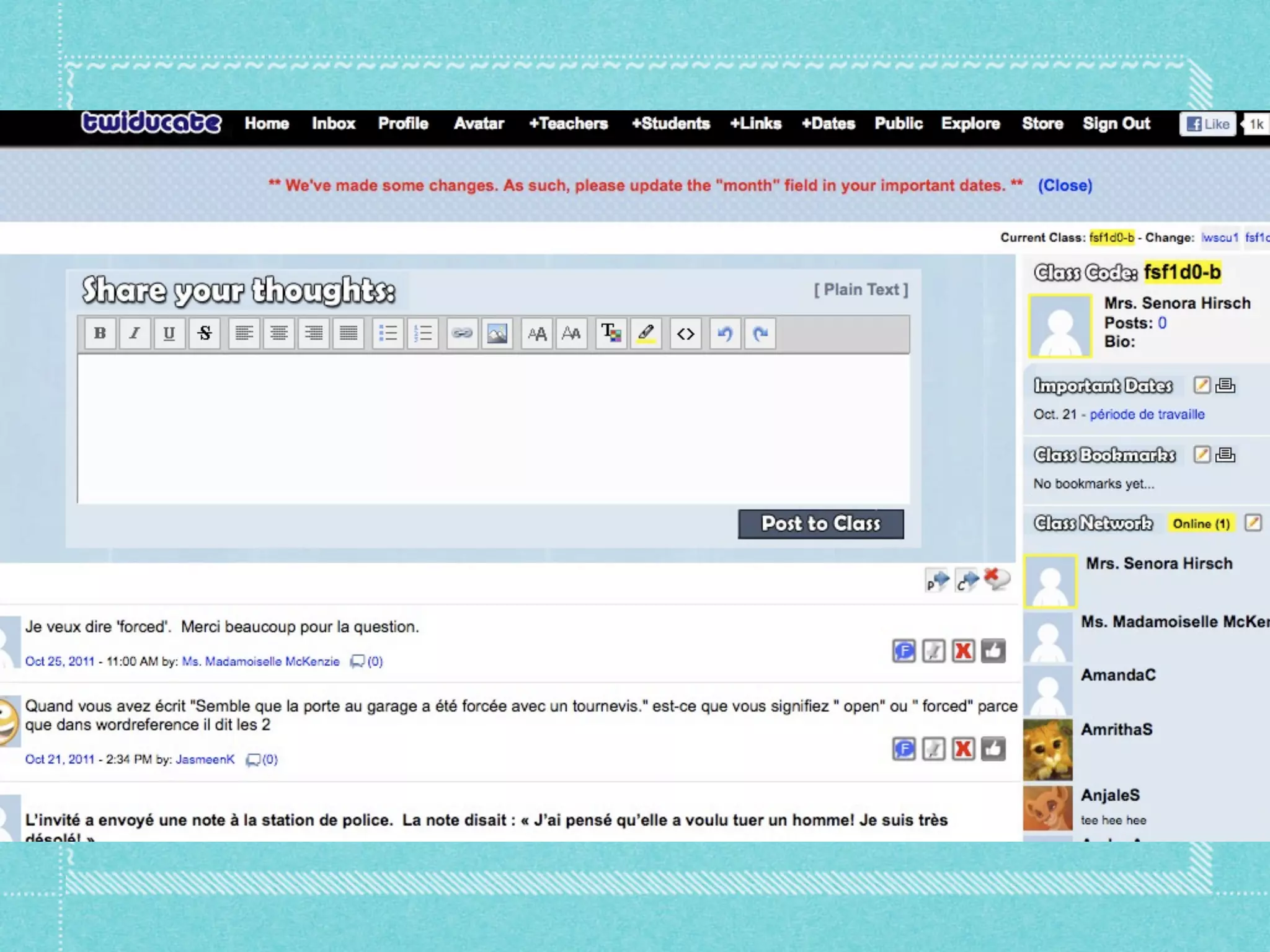This screenshot has height=952, width=1270.
Task: Edit Important Dates with pencil icon
Action: [1202, 385]
